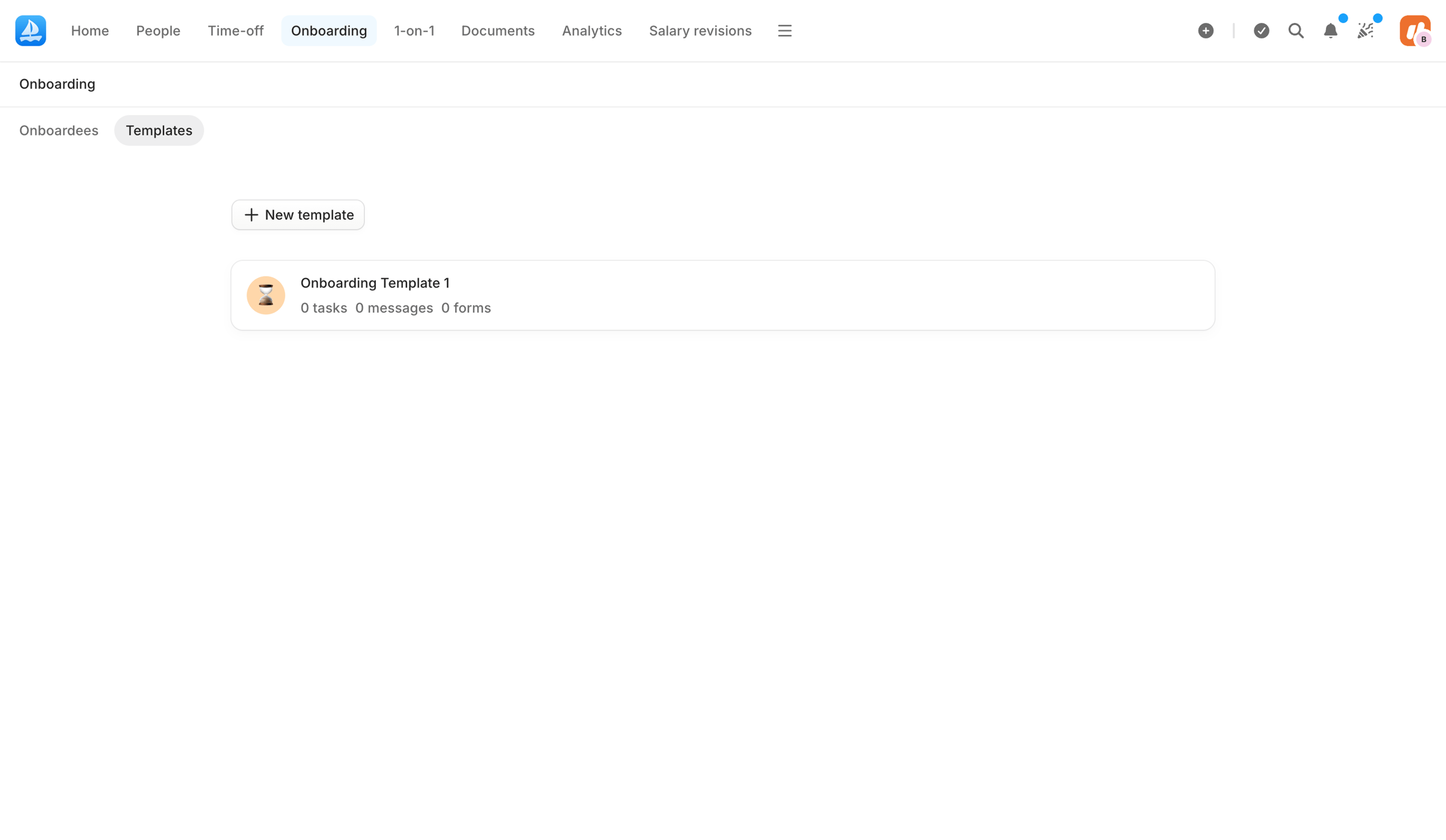Click the New template button
Screen dimensions: 1446x840
pyautogui.click(x=298, y=215)
